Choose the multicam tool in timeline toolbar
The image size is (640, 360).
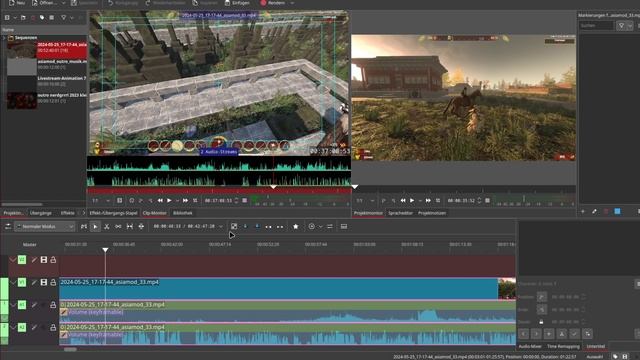(x=141, y=227)
